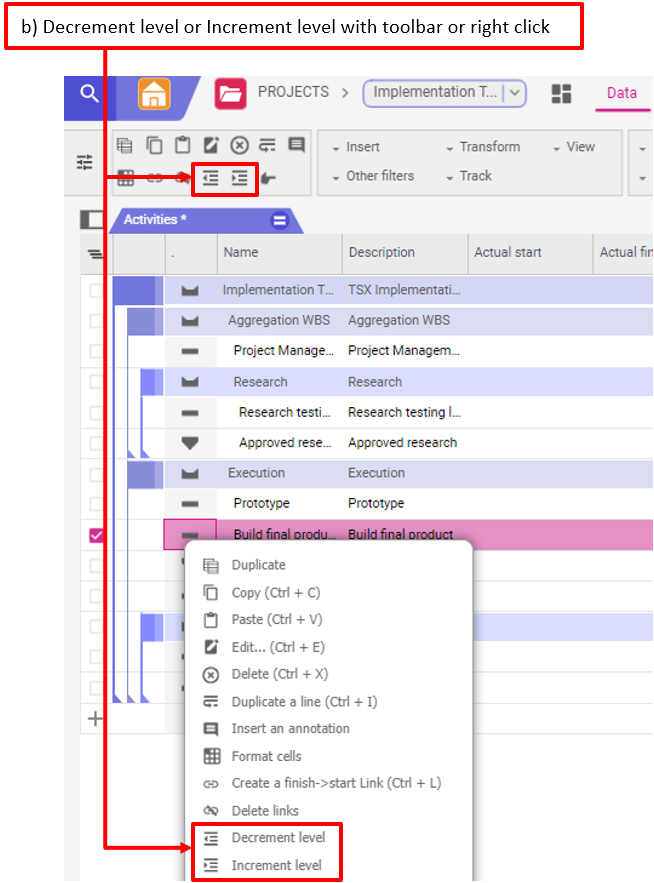Switch to the Data tab
654x883 pixels.
(621, 93)
